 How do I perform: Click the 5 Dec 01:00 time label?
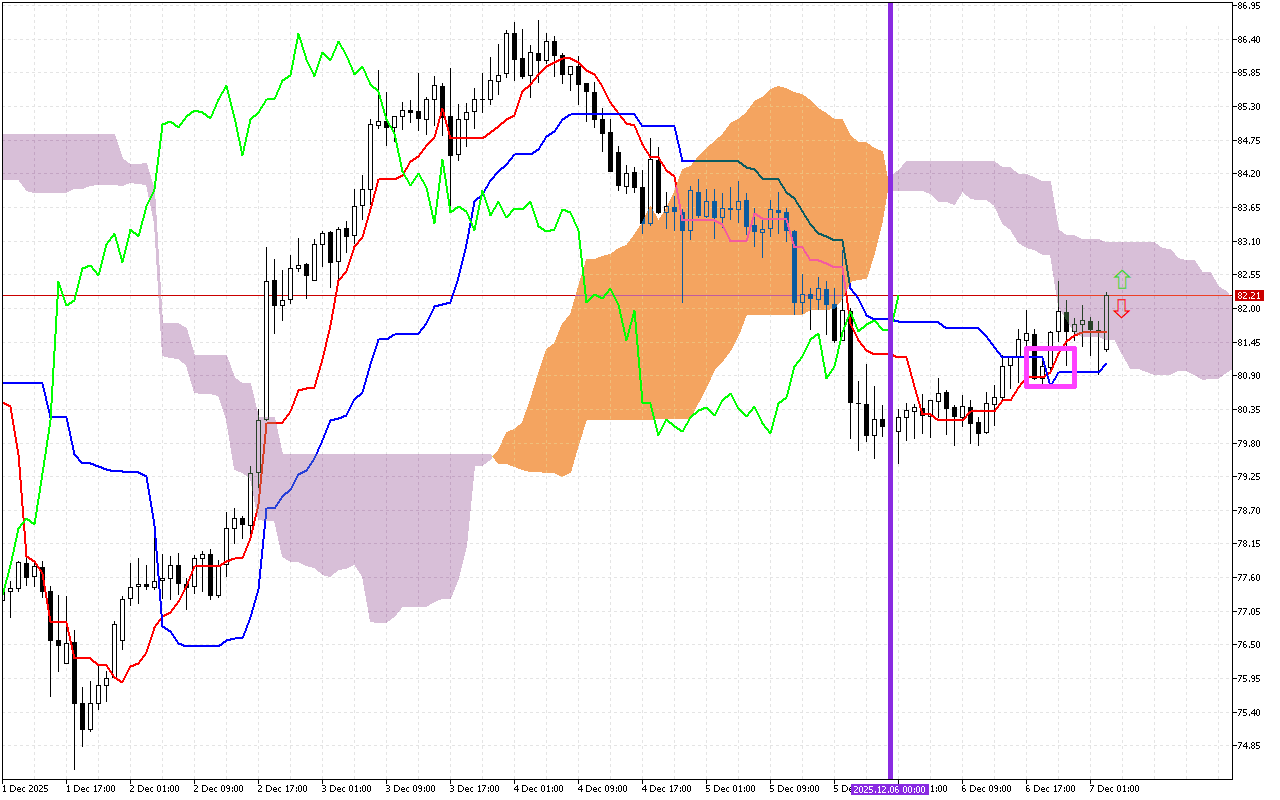pos(731,789)
